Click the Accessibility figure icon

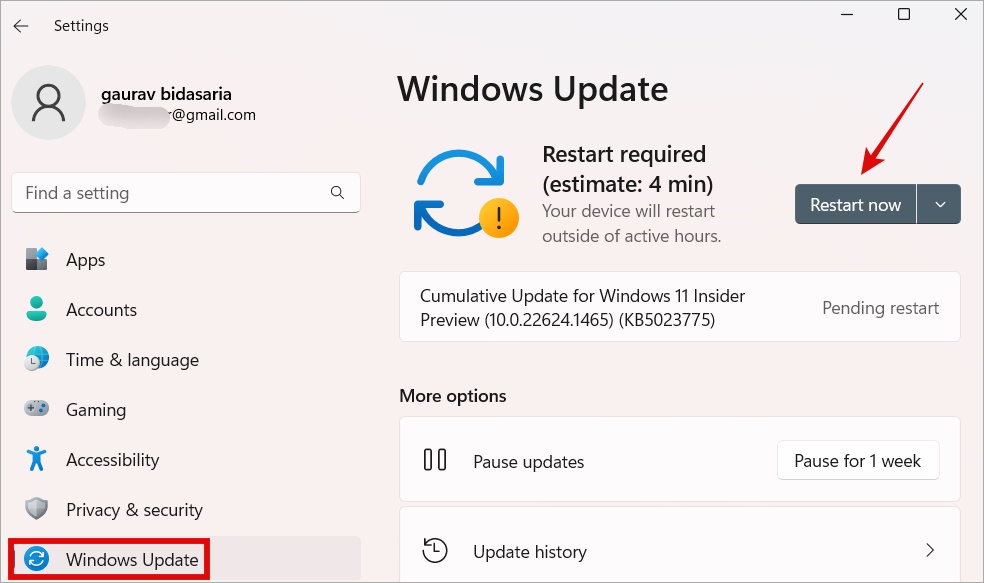pyautogui.click(x=37, y=460)
